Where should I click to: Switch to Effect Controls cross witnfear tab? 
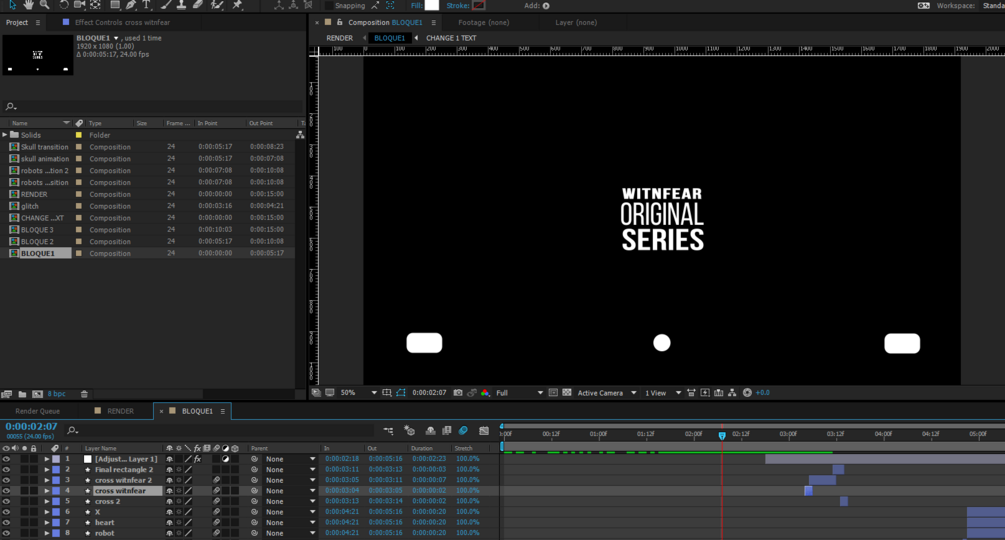tap(122, 22)
